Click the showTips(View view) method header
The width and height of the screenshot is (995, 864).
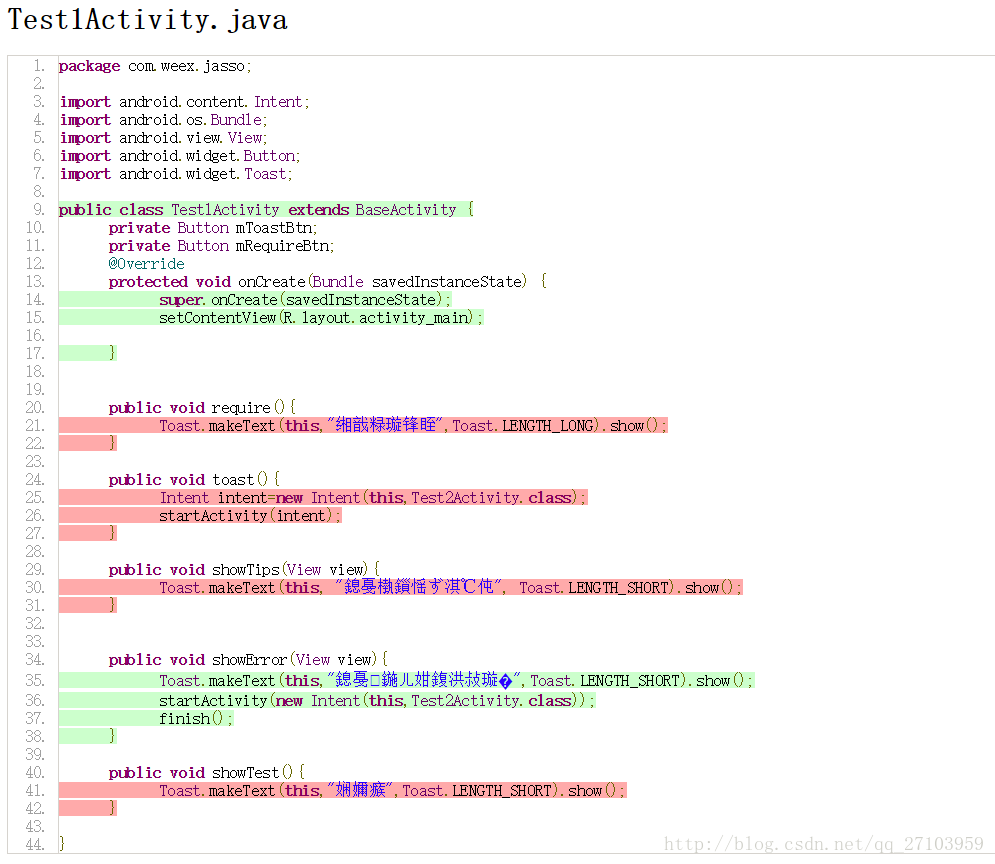244,570
